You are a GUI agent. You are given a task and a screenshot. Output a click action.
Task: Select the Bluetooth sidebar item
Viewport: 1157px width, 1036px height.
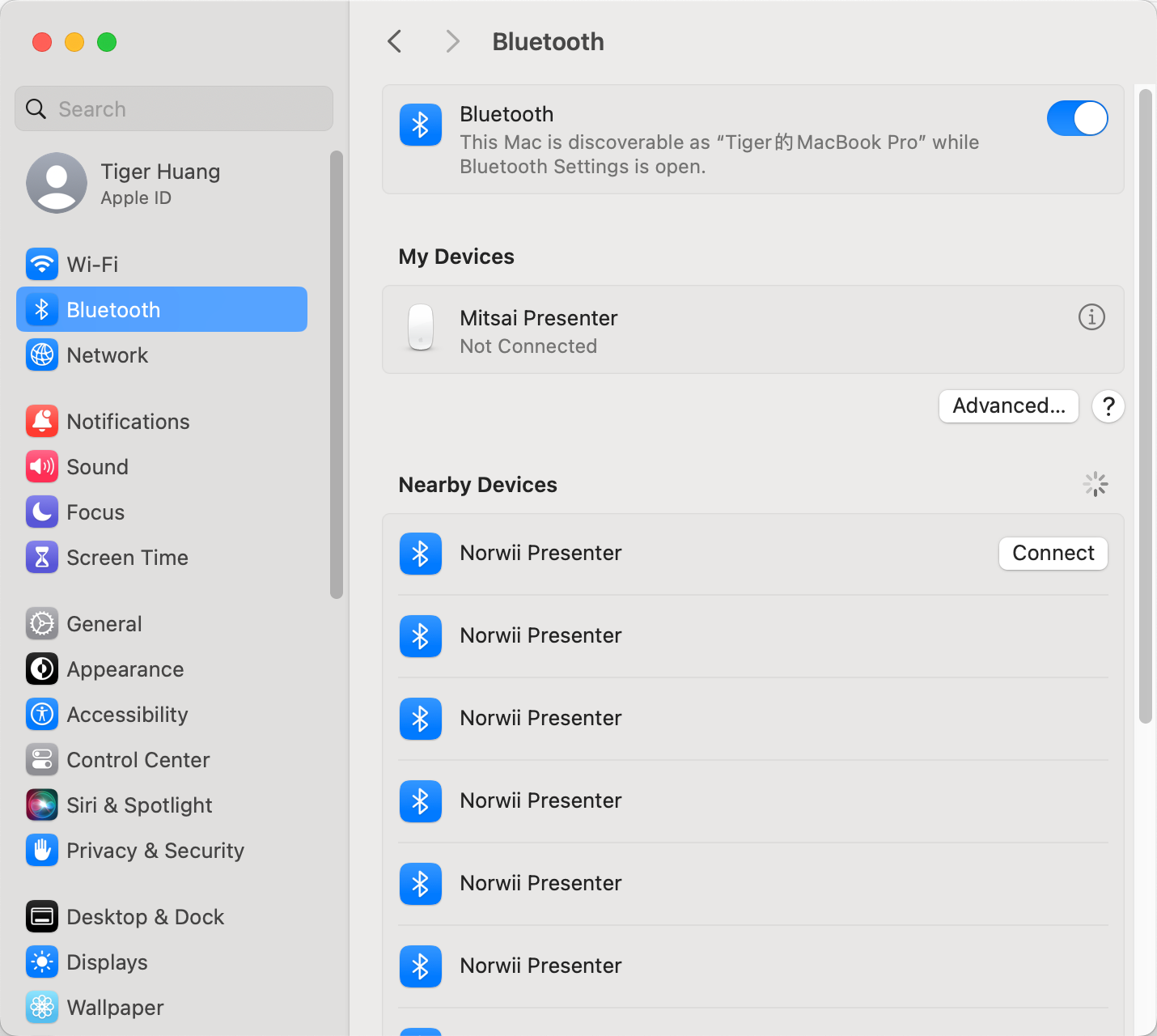[x=162, y=309]
